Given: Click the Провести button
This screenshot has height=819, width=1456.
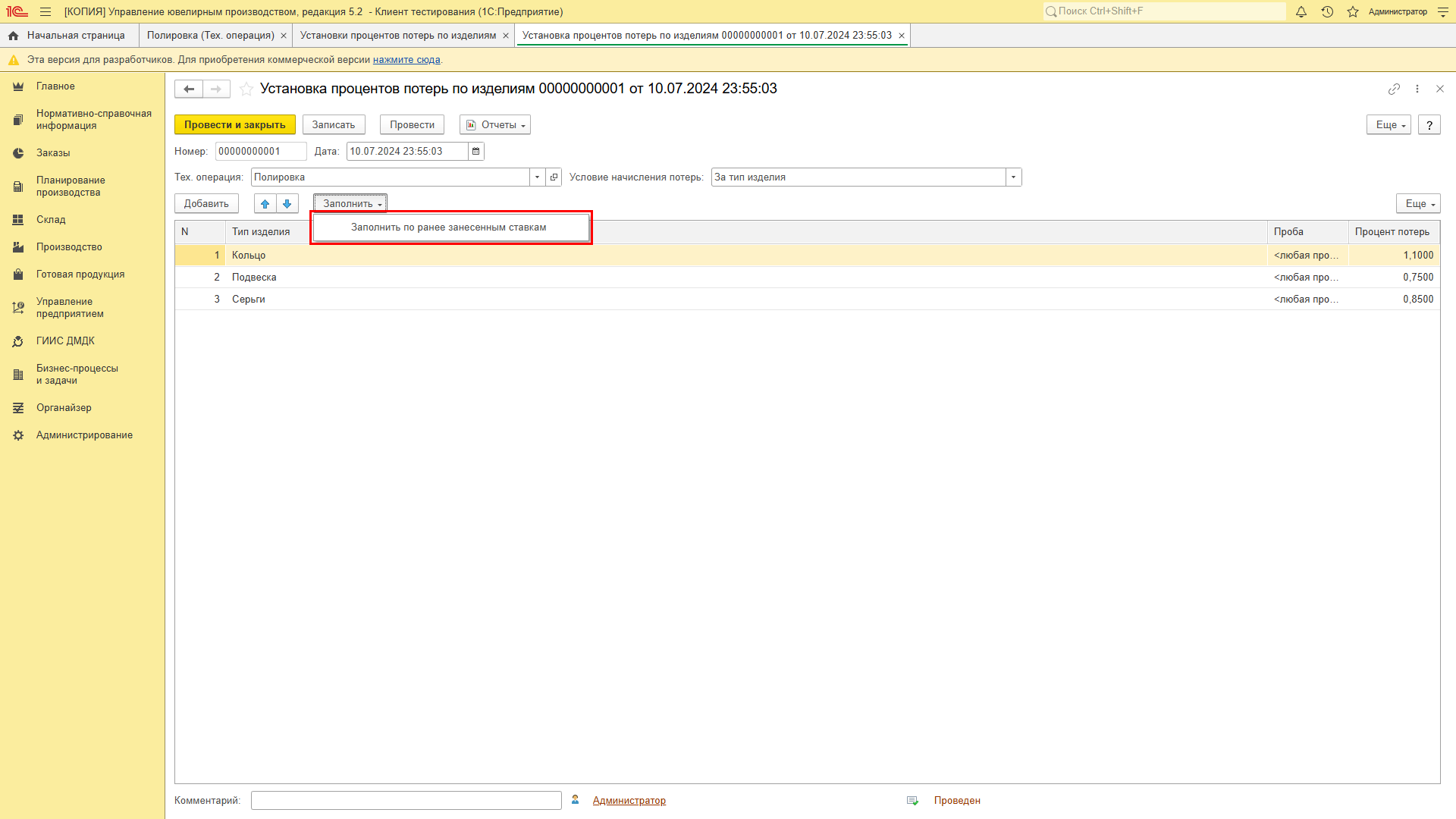Looking at the screenshot, I should coord(413,125).
